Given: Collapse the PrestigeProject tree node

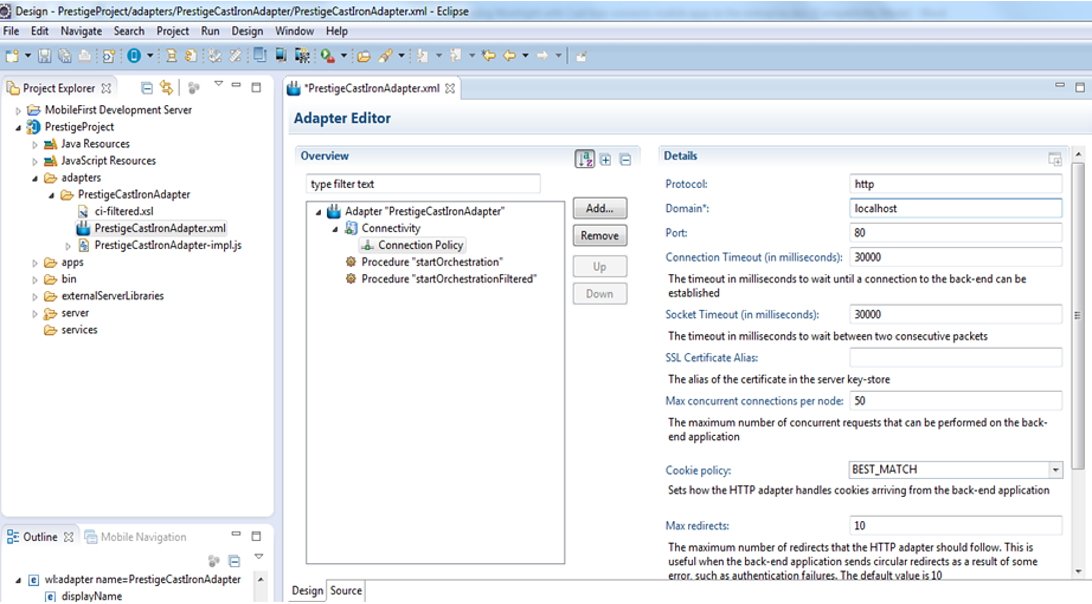Looking at the screenshot, I should point(18,127).
